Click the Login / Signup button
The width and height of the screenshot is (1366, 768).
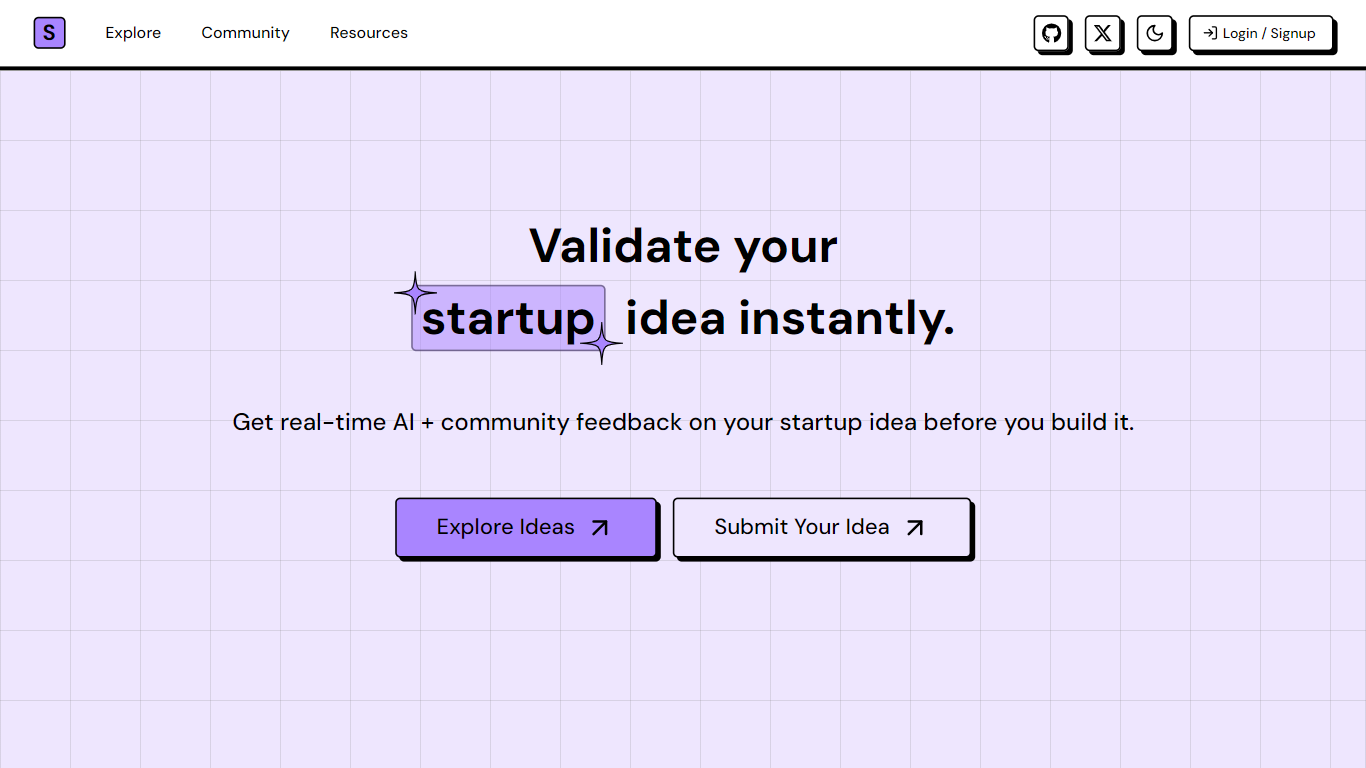point(1261,33)
